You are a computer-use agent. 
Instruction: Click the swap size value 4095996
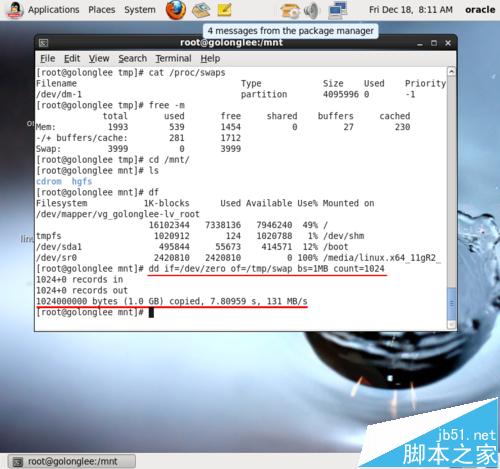[341, 94]
